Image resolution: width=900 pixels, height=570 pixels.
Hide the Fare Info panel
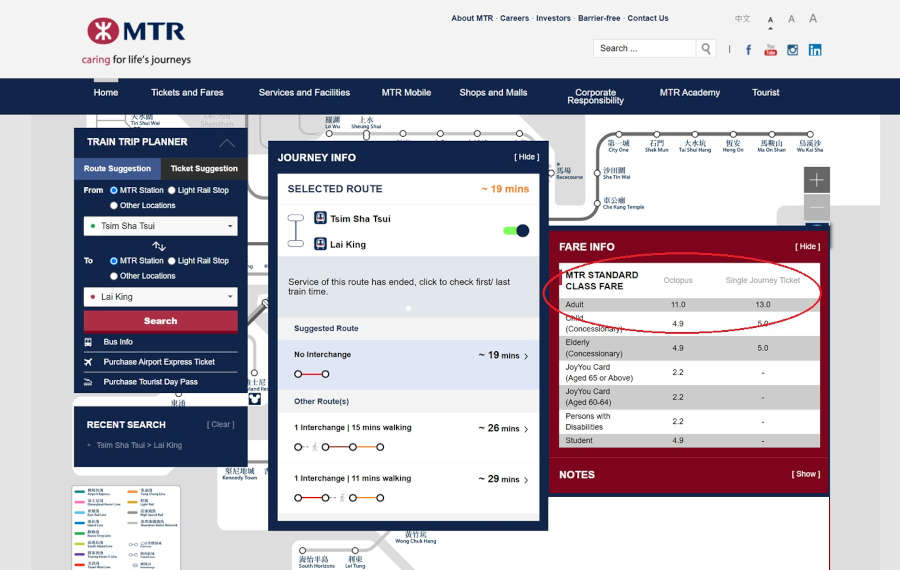pos(807,246)
